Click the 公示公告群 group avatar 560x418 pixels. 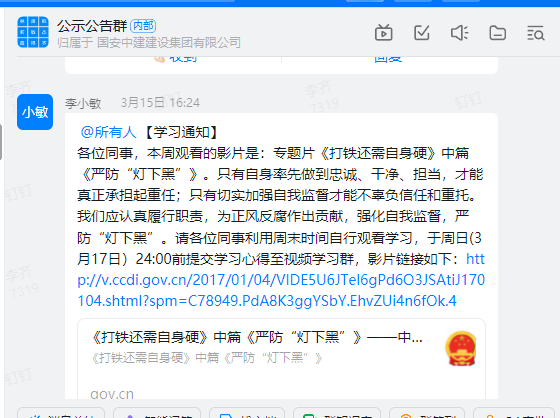(x=33, y=32)
